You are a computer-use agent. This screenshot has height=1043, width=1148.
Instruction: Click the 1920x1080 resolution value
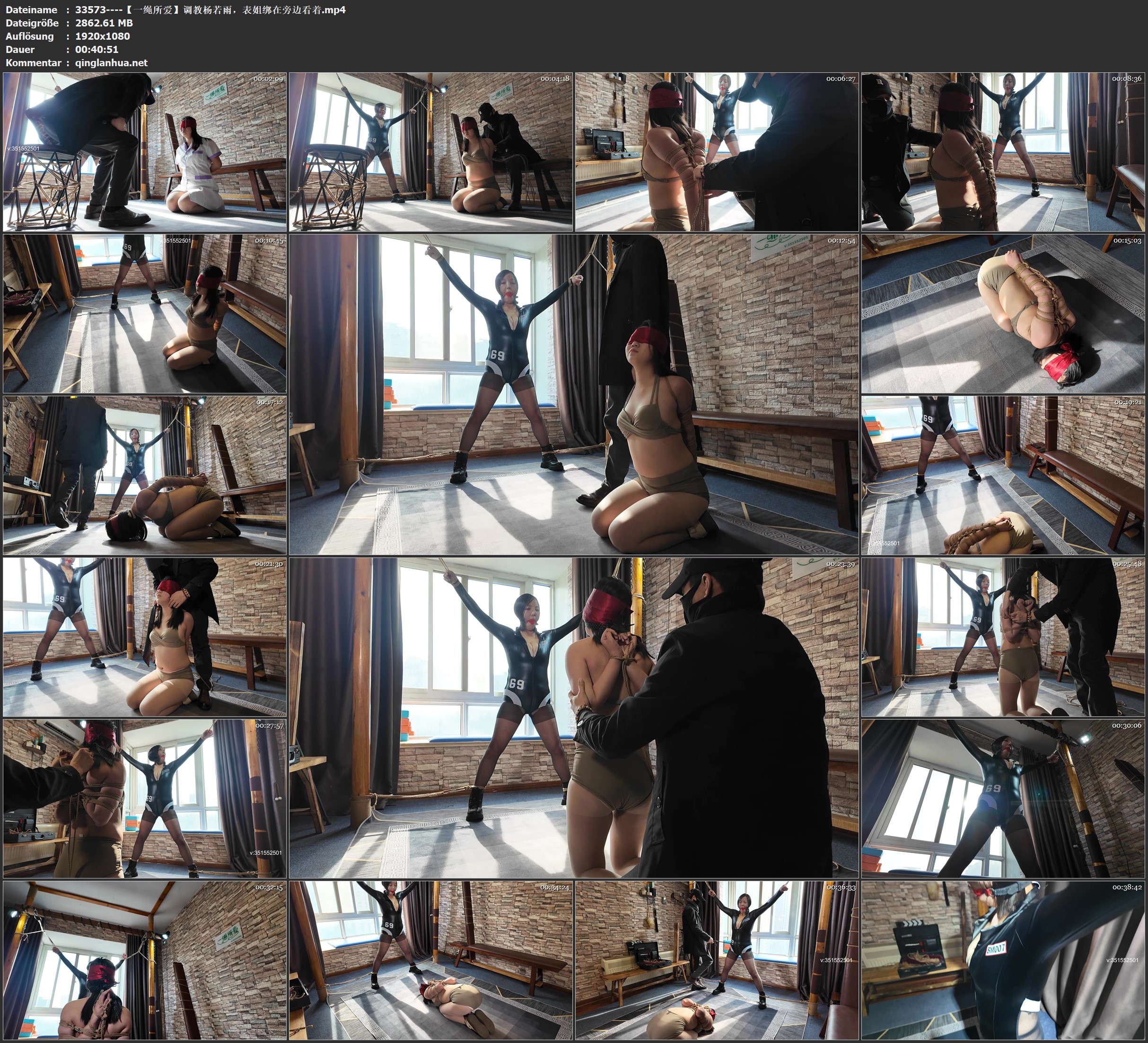103,36
